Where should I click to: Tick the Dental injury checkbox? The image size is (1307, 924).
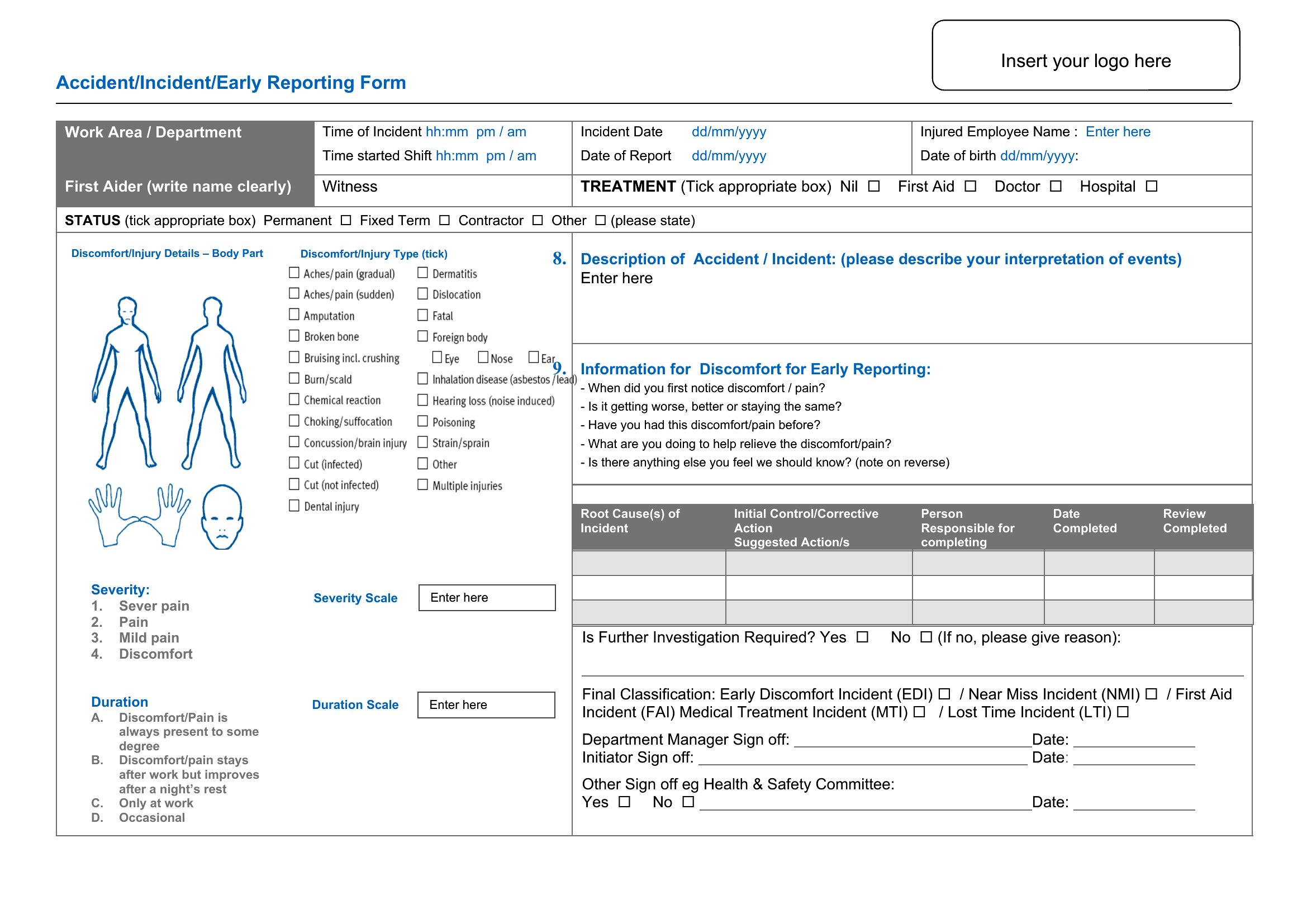(294, 506)
